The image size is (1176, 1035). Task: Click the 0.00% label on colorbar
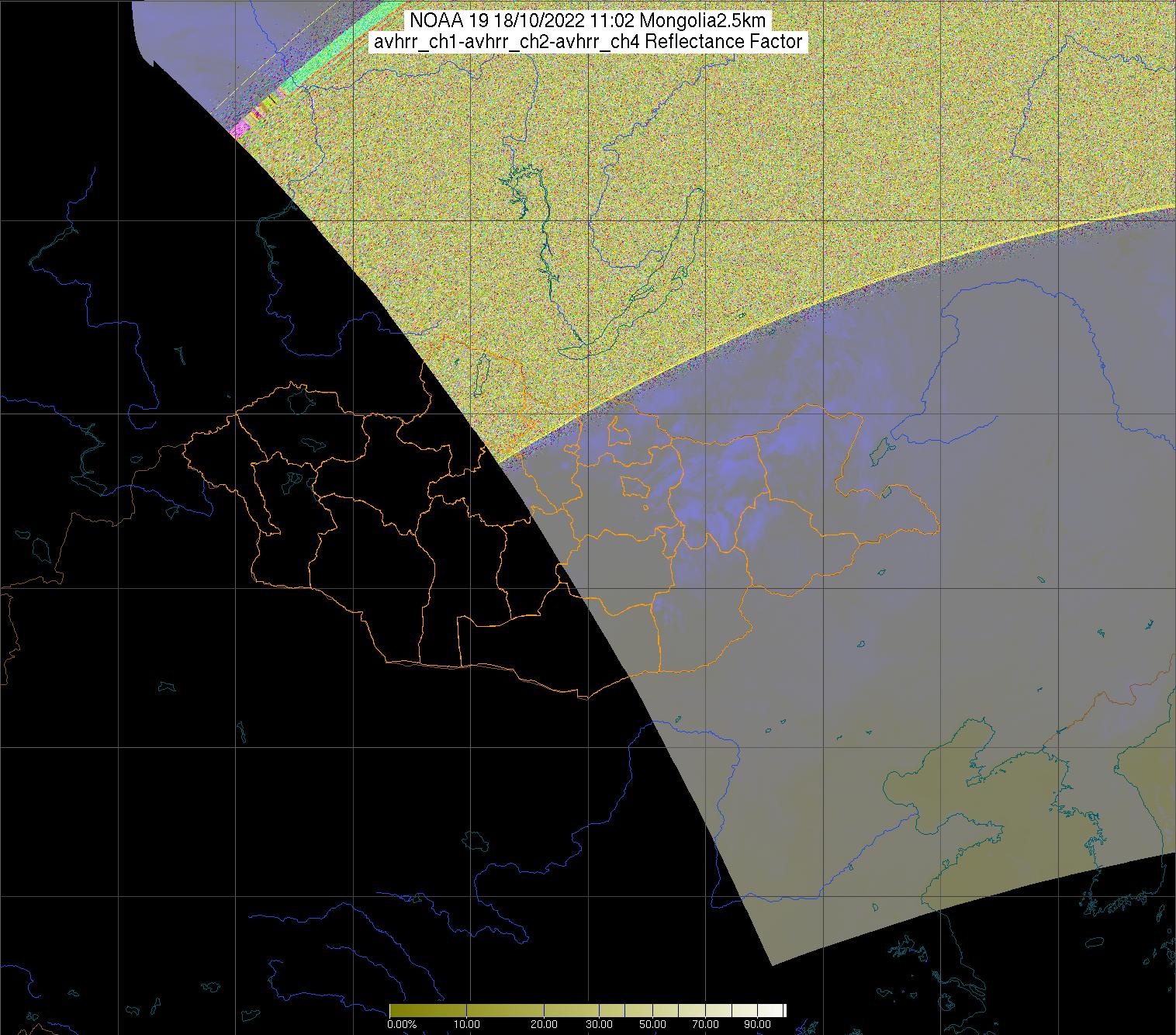[x=402, y=1024]
